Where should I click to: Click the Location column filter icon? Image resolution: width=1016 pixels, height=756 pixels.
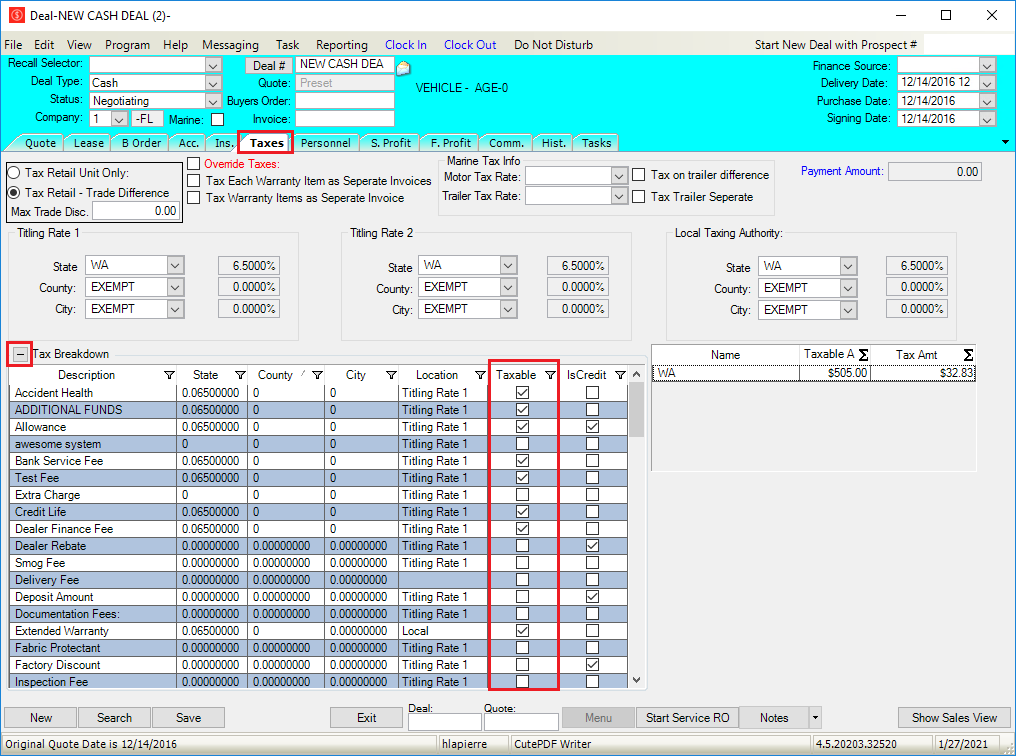(480, 375)
